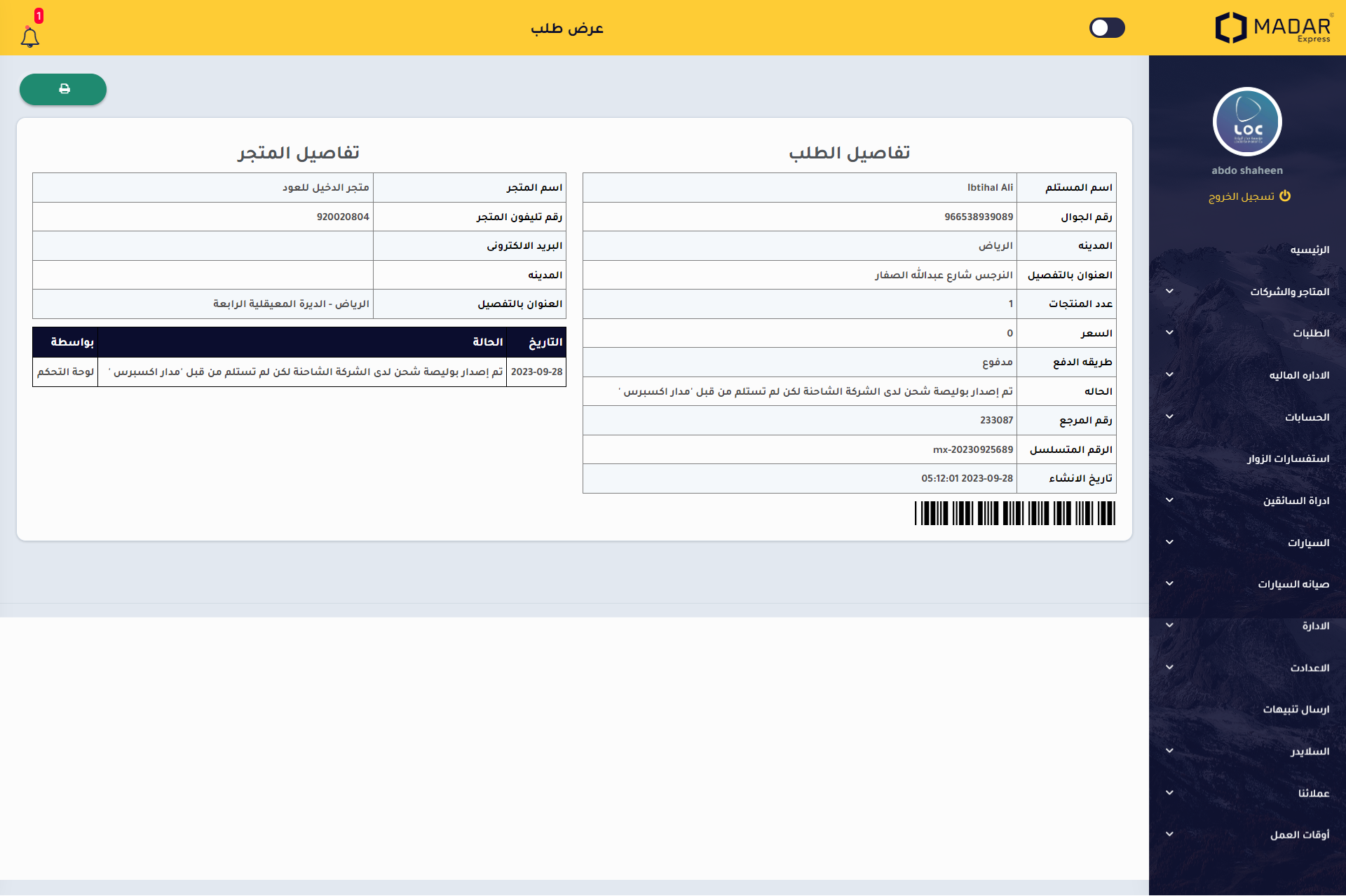Viewport: 1346px width, 896px height.
Task: Click the LOC profile avatar
Action: (x=1247, y=122)
